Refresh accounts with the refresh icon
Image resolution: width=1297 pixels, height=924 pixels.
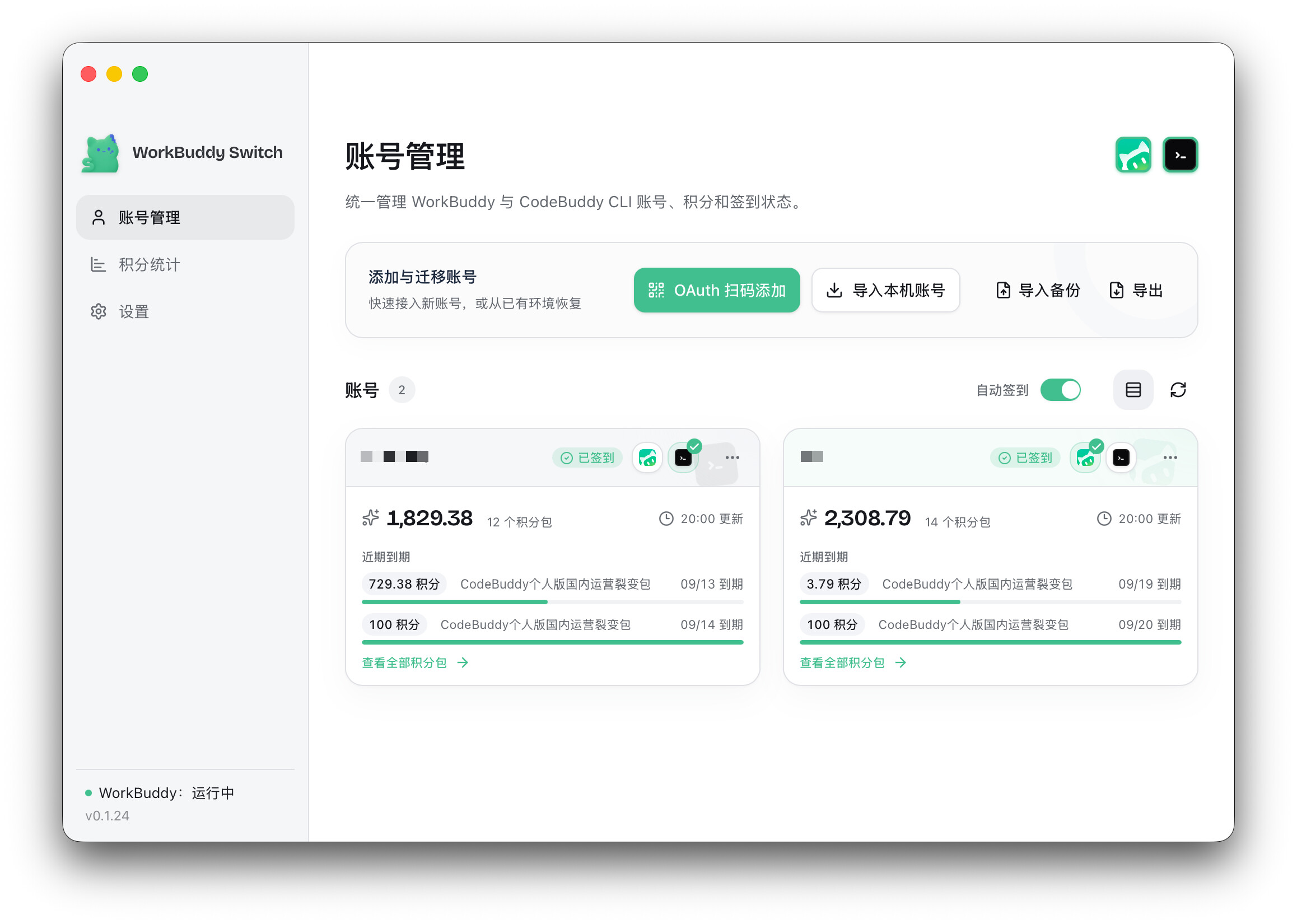pyautogui.click(x=1178, y=390)
